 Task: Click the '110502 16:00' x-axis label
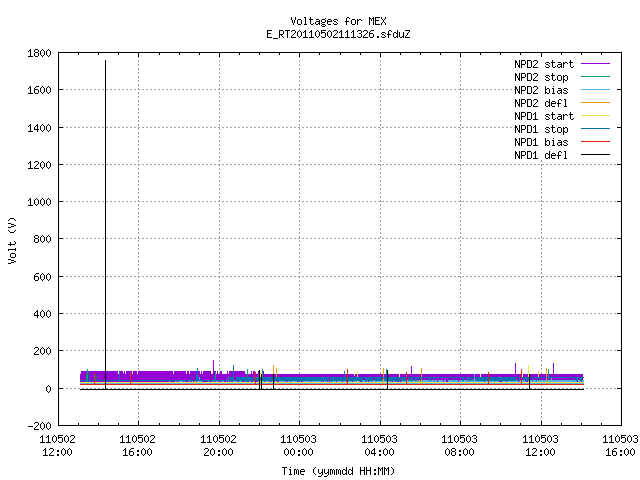click(138, 446)
